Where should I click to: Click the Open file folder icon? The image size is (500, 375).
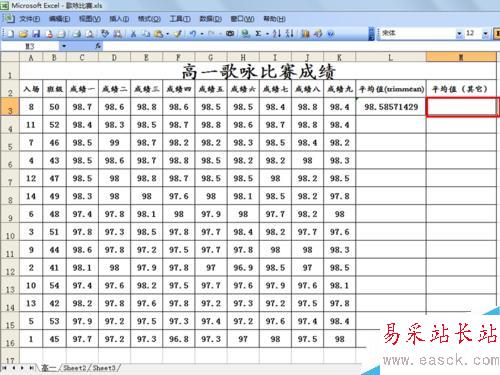pos(23,34)
